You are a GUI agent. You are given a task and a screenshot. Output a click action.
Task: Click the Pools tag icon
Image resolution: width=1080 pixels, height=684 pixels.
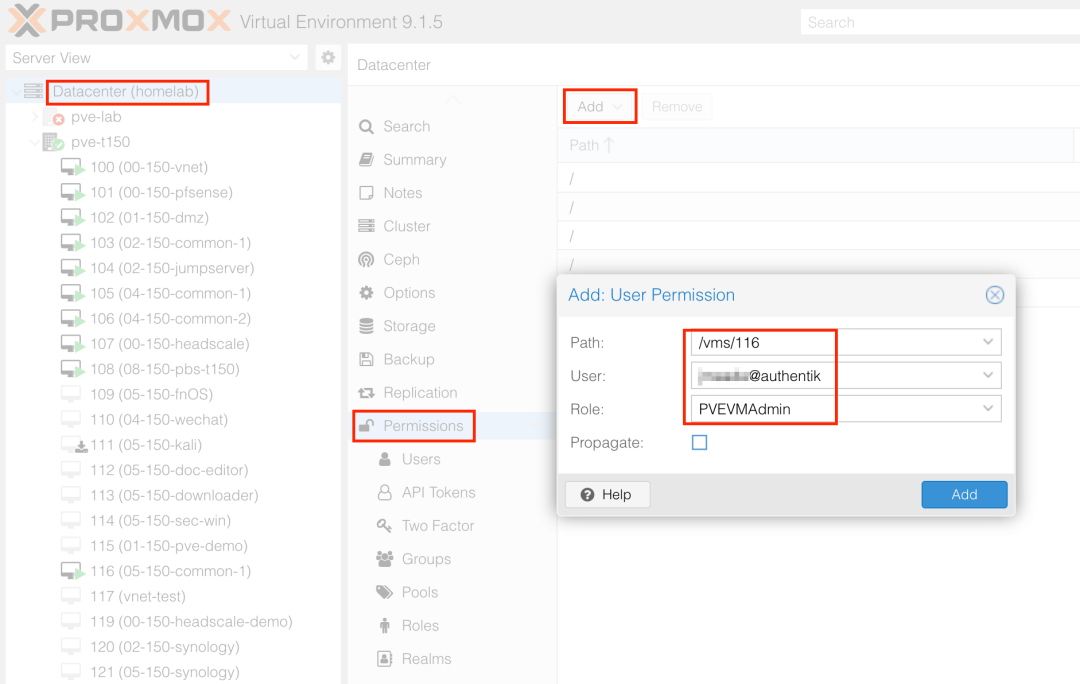point(384,592)
